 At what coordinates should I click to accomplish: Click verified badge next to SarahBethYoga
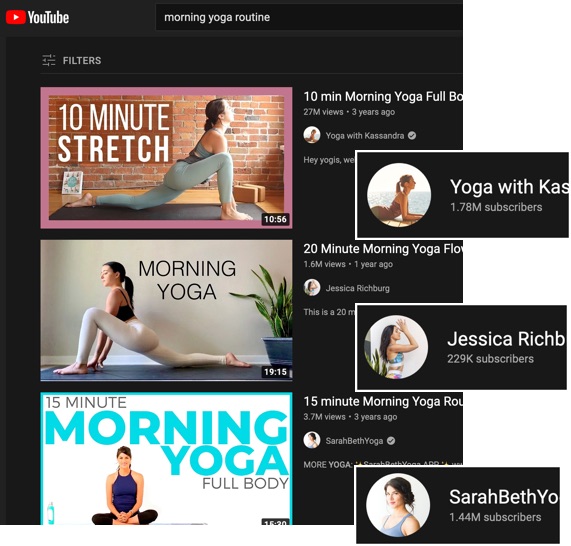tap(391, 441)
